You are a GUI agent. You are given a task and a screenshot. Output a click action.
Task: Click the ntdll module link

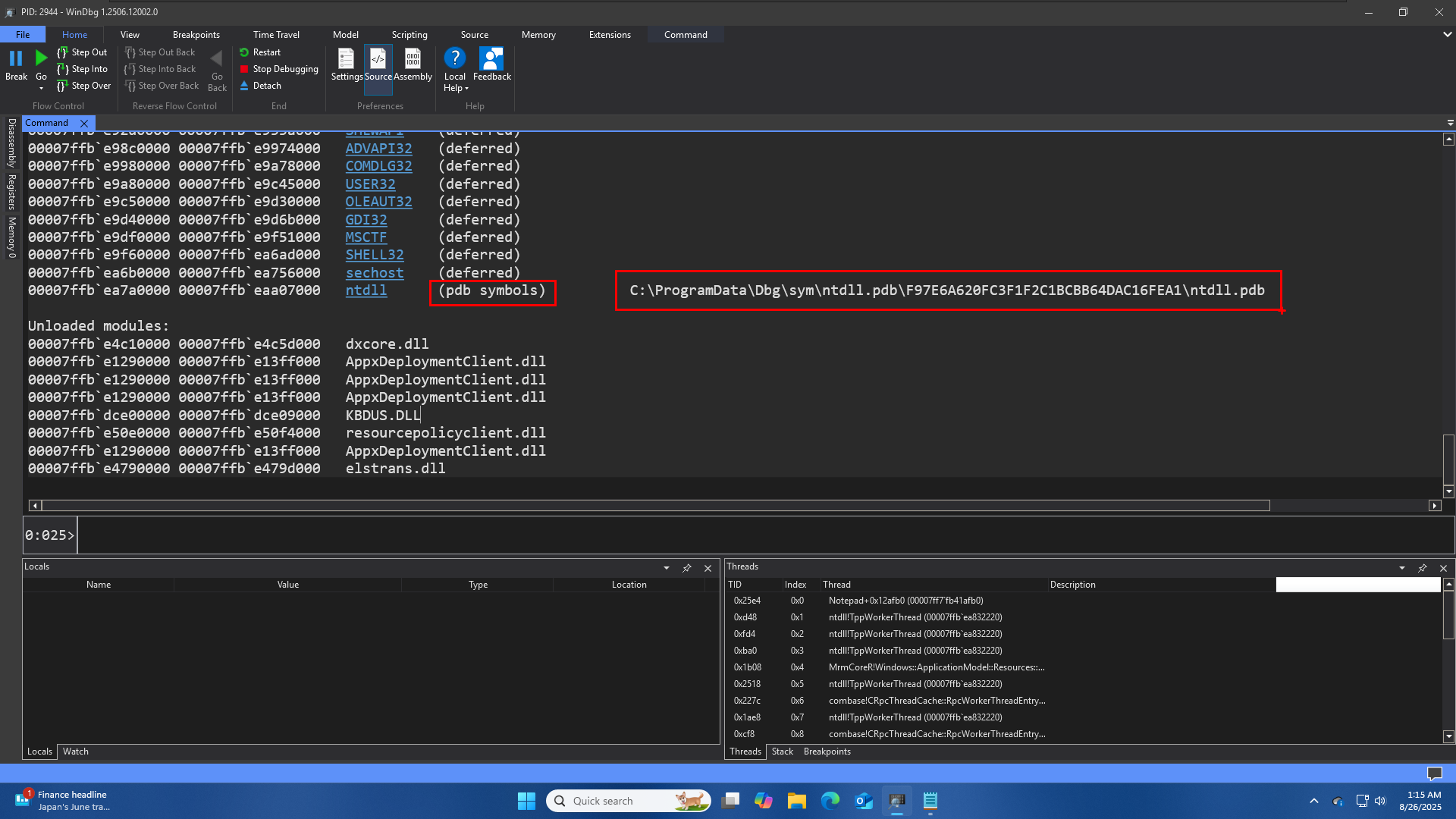[366, 290]
